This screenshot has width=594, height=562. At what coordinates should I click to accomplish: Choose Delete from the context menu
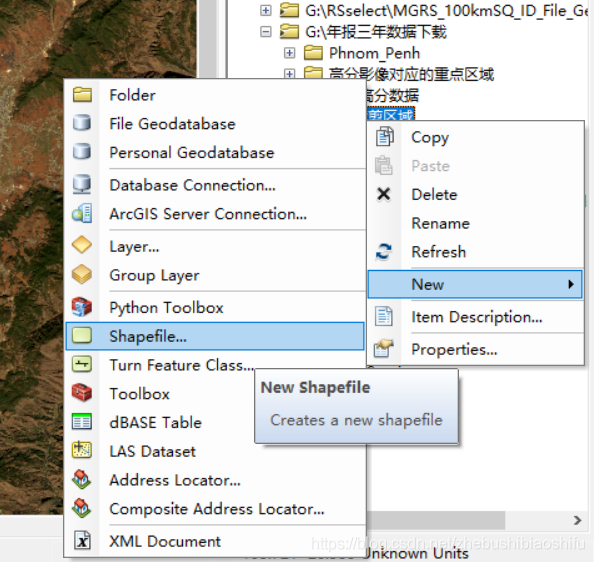[475, 195]
